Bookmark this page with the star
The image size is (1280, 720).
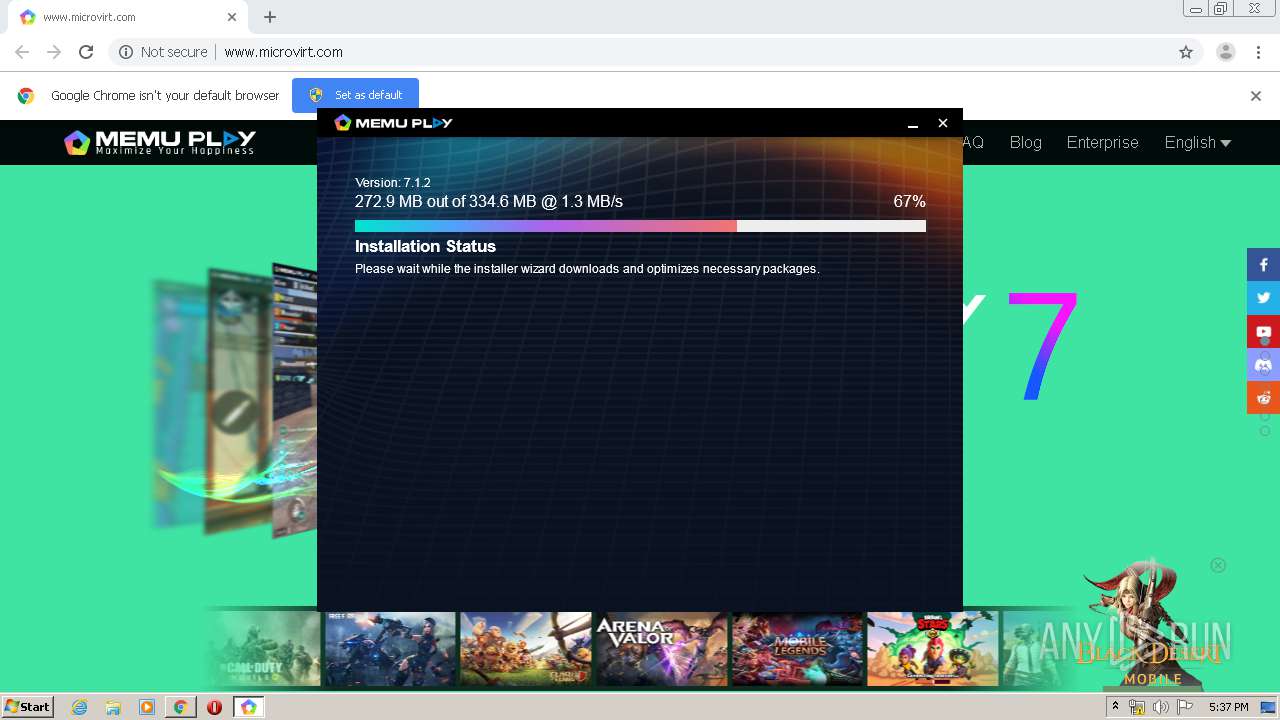1186,52
